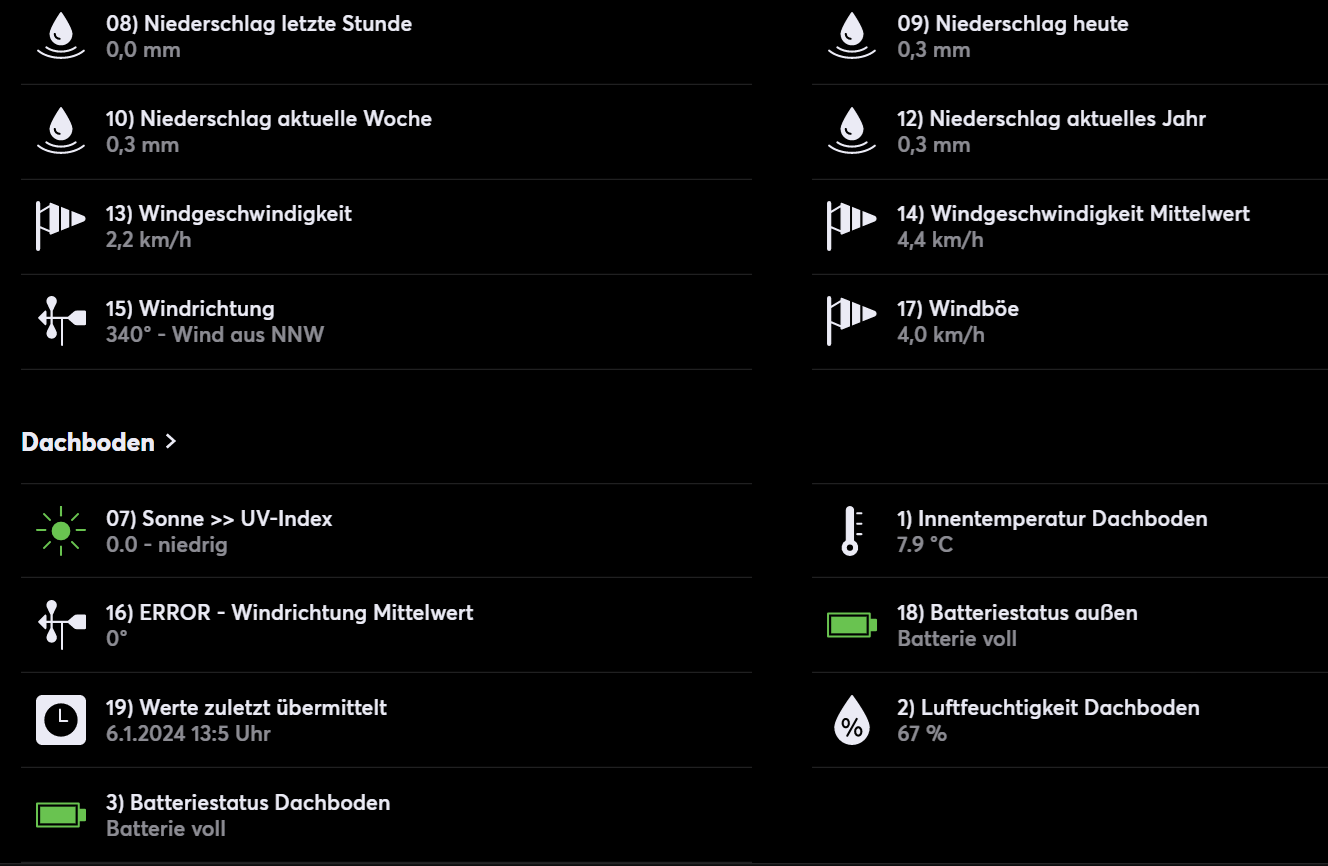Image resolution: width=1328 pixels, height=866 pixels.
Task: Click the weather vane icon for Windrichtung
Action: point(61,321)
